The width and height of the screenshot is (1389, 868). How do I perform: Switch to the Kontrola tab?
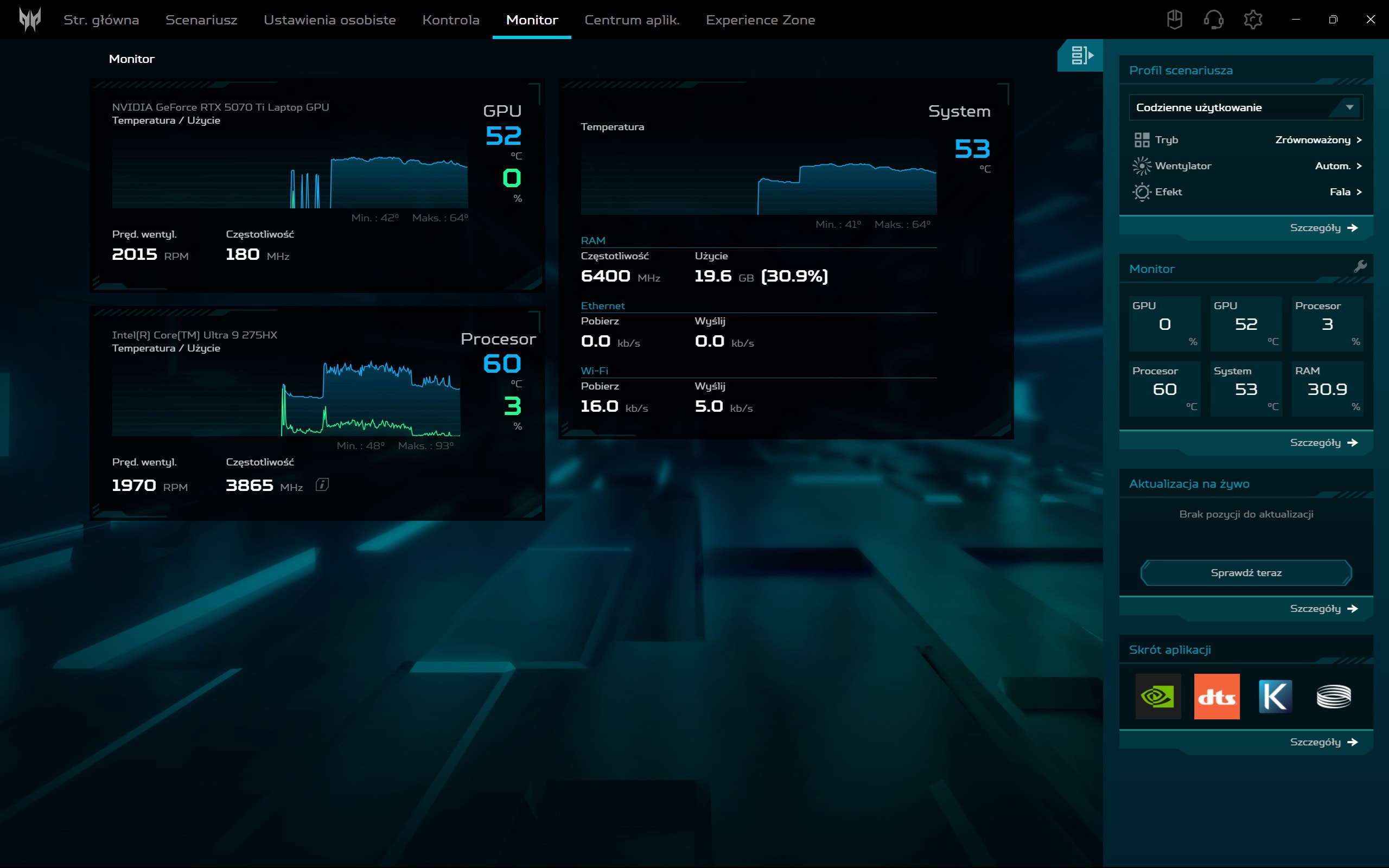(450, 20)
